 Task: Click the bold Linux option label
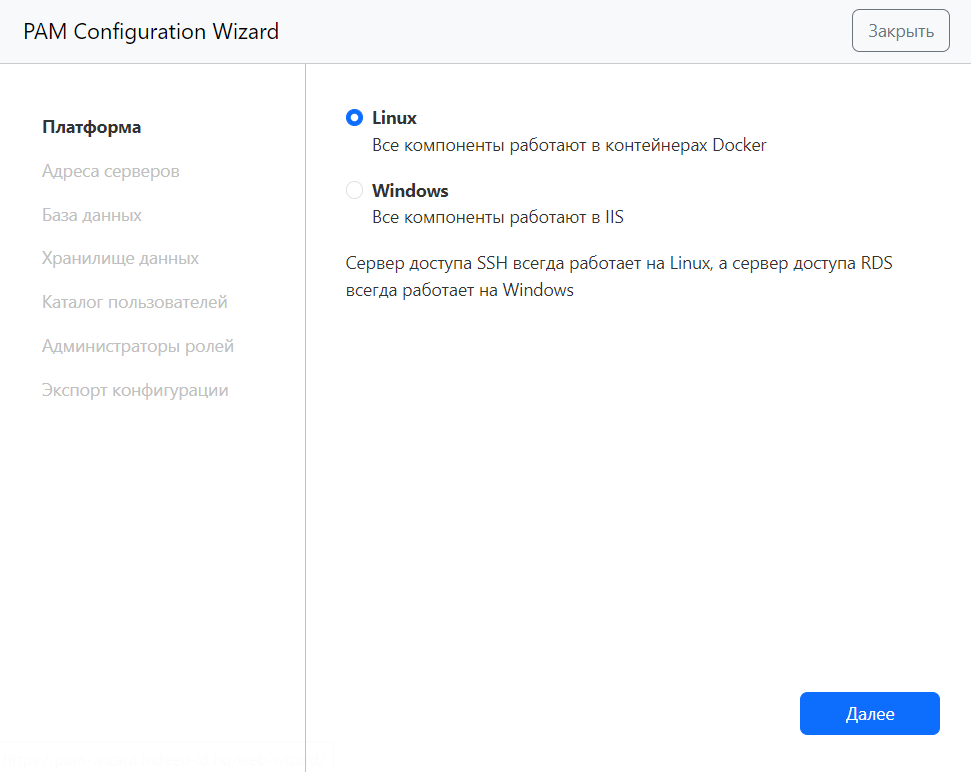click(x=394, y=118)
